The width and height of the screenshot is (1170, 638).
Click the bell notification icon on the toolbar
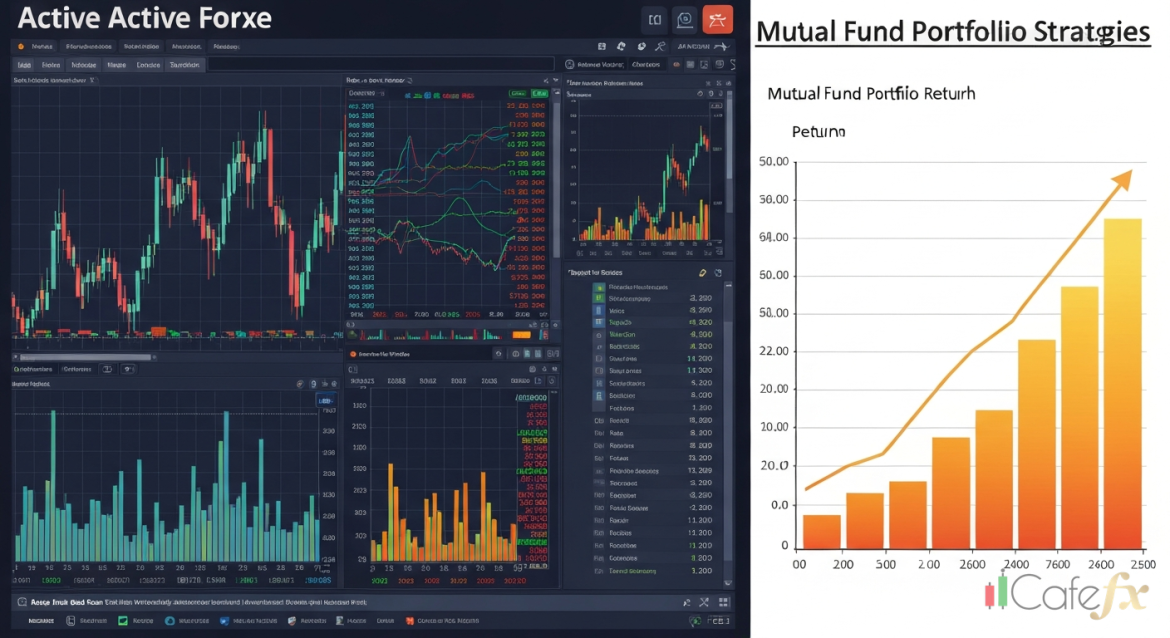tap(621, 46)
